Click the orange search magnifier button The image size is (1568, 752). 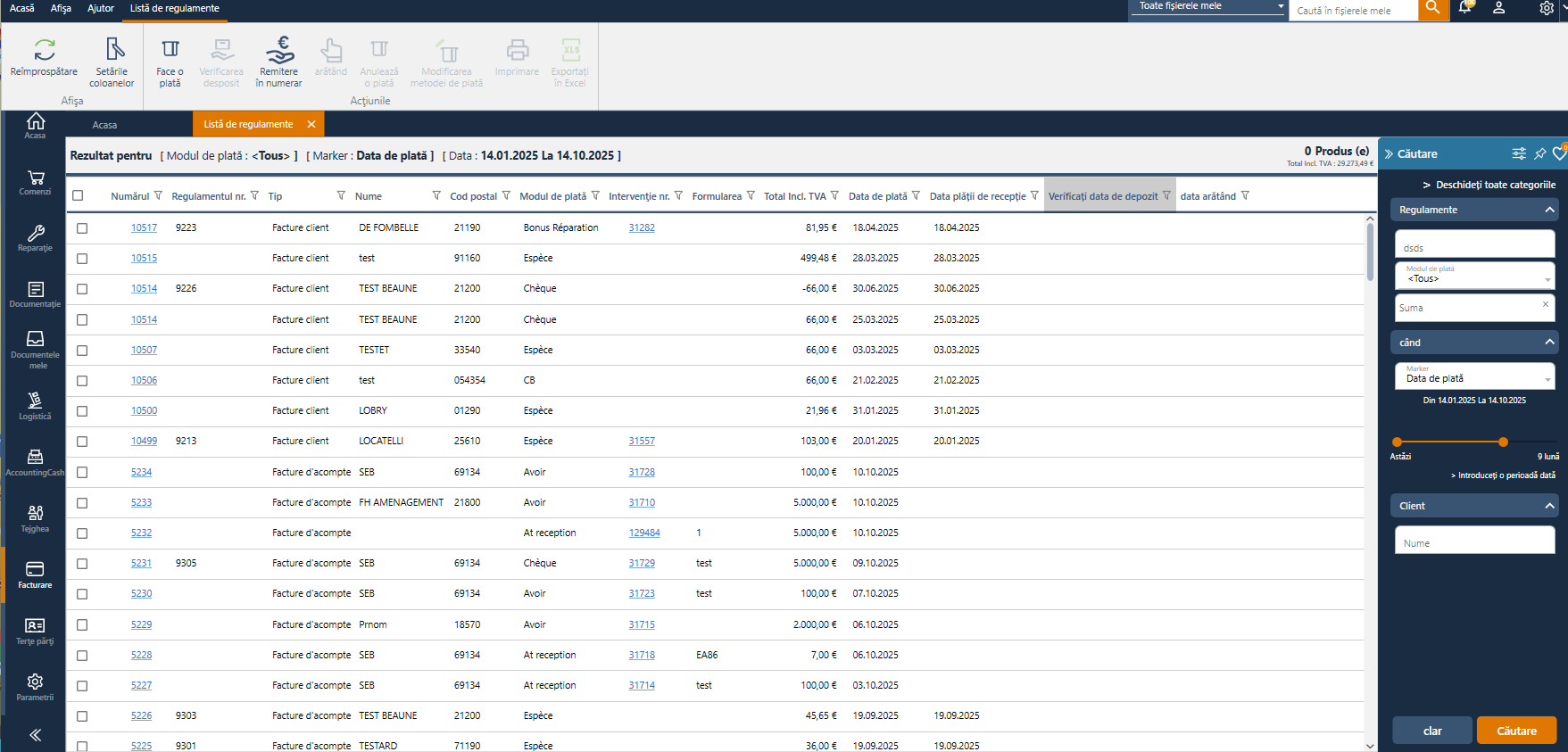click(1433, 9)
